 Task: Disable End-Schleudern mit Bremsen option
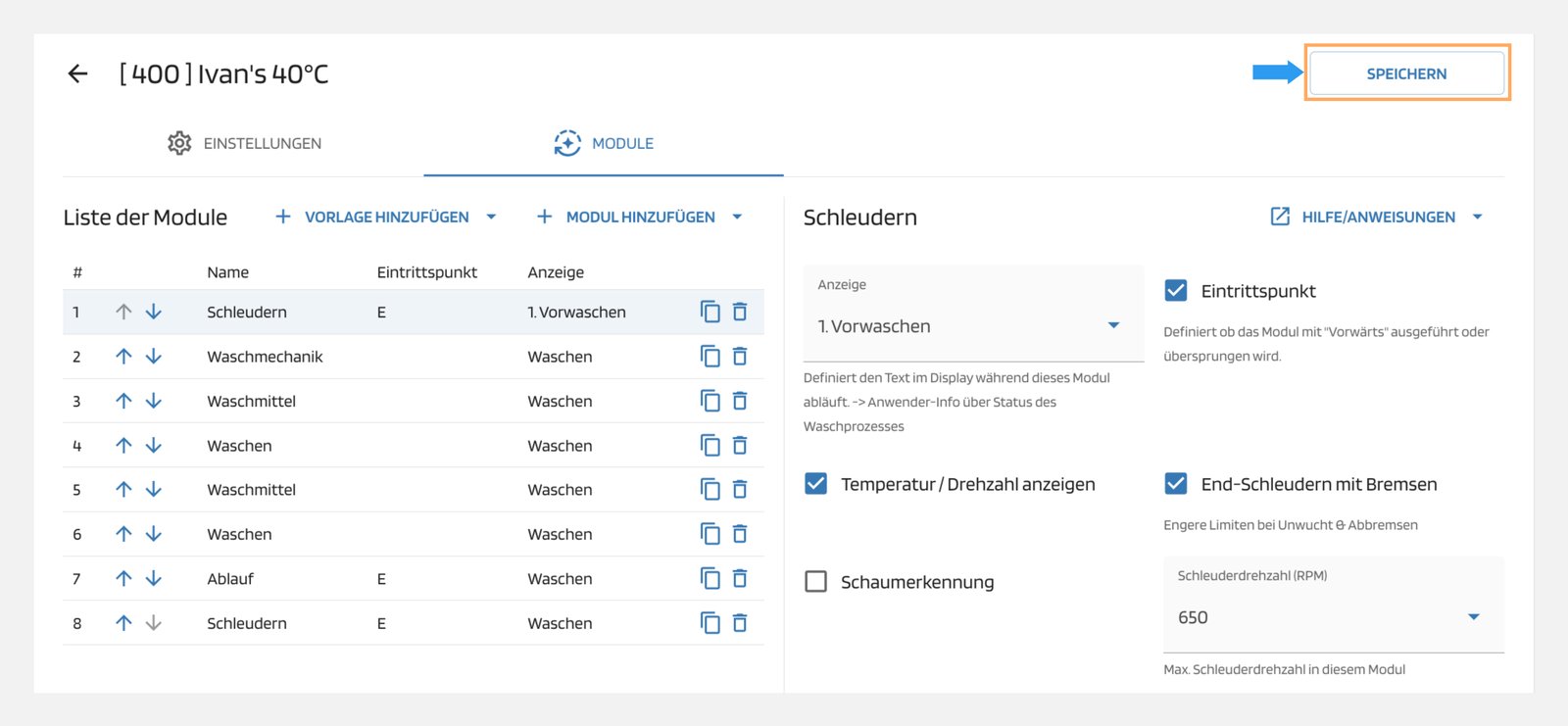coord(1176,484)
